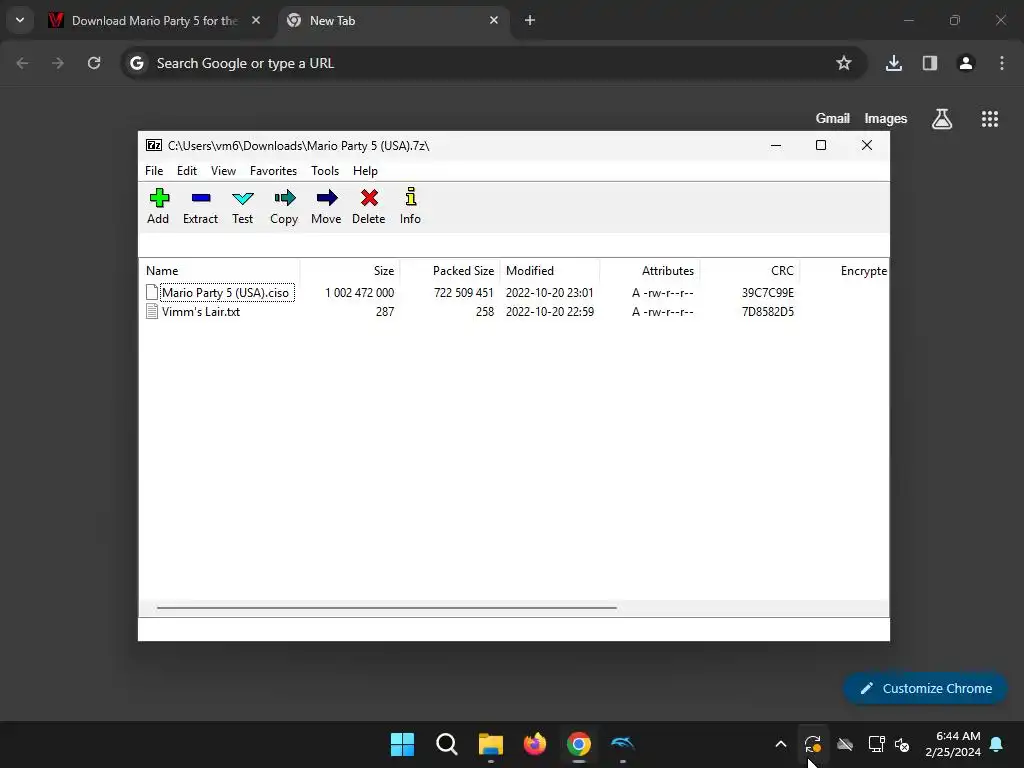Screen dimensions: 1024x768
Task: Click the Chrome back arrow
Action: pyautogui.click(x=22, y=63)
